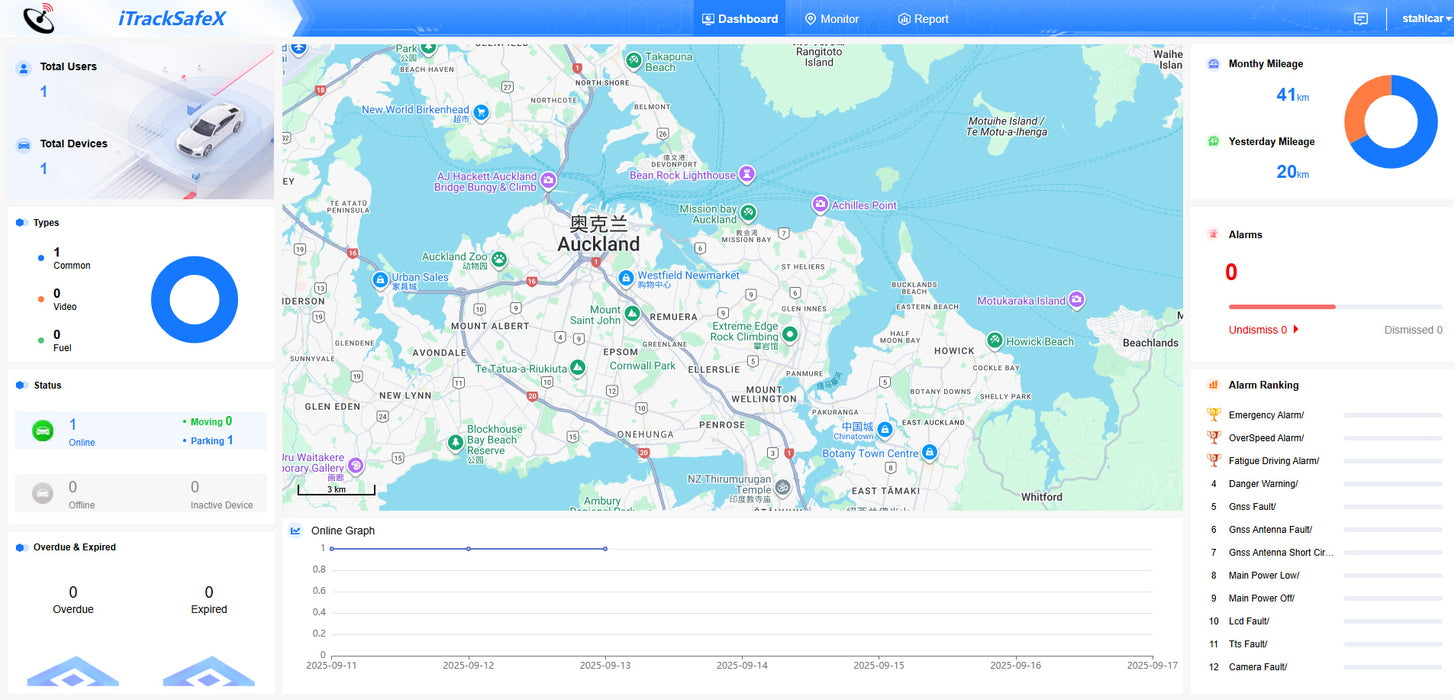The width and height of the screenshot is (1454, 700).
Task: Click the green Online car icon
Action: (x=43, y=430)
